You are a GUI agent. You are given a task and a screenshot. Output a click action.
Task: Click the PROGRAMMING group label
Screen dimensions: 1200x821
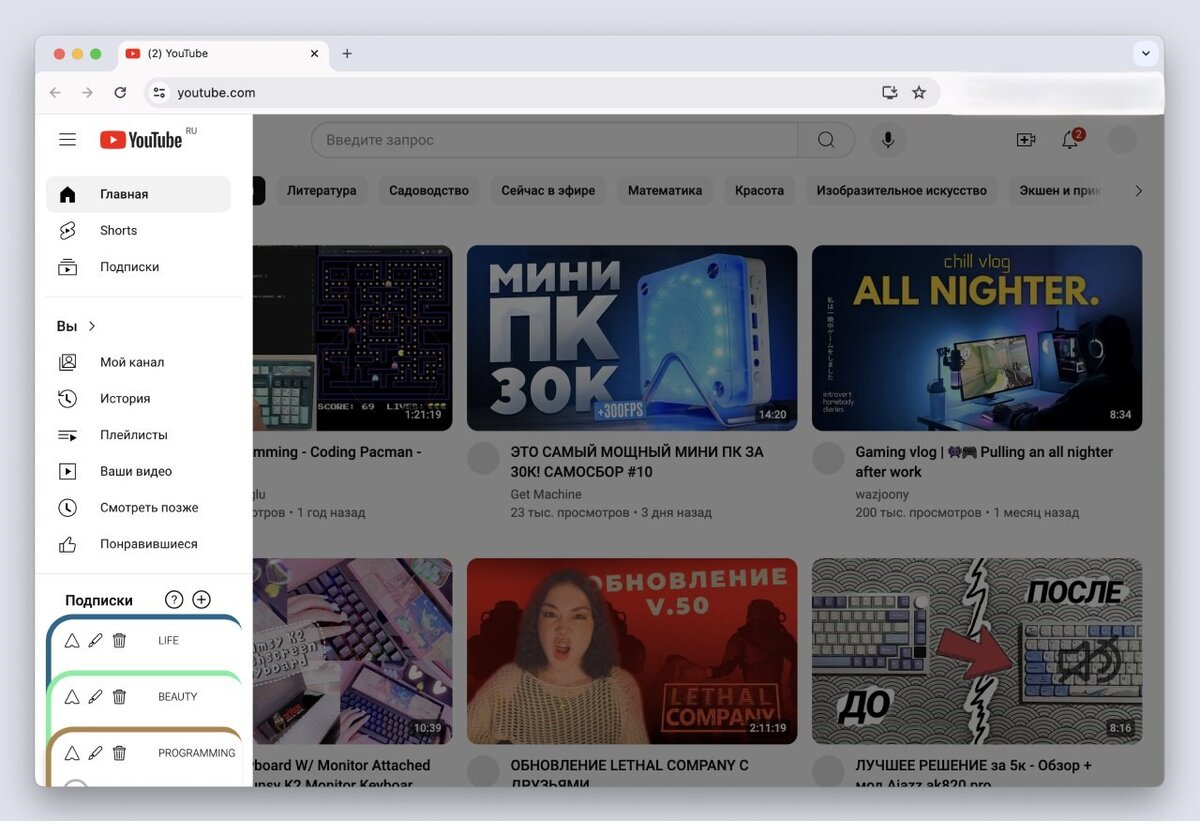[x=197, y=753]
